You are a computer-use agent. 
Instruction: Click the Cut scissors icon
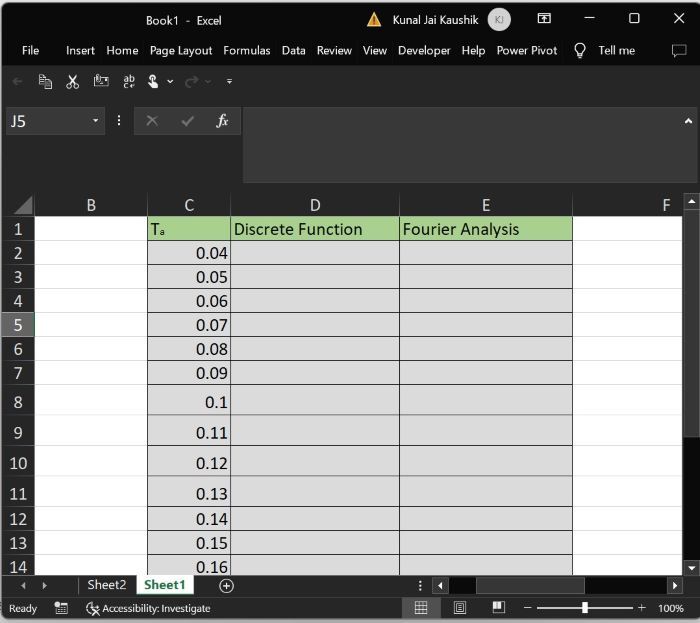click(x=72, y=81)
